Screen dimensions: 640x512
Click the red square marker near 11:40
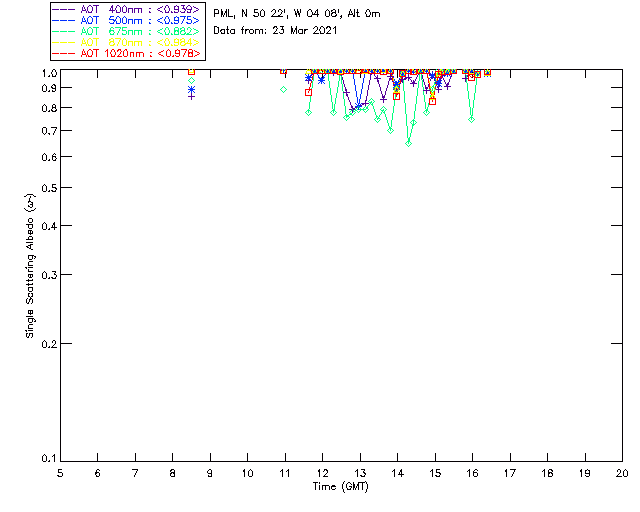[x=309, y=93]
